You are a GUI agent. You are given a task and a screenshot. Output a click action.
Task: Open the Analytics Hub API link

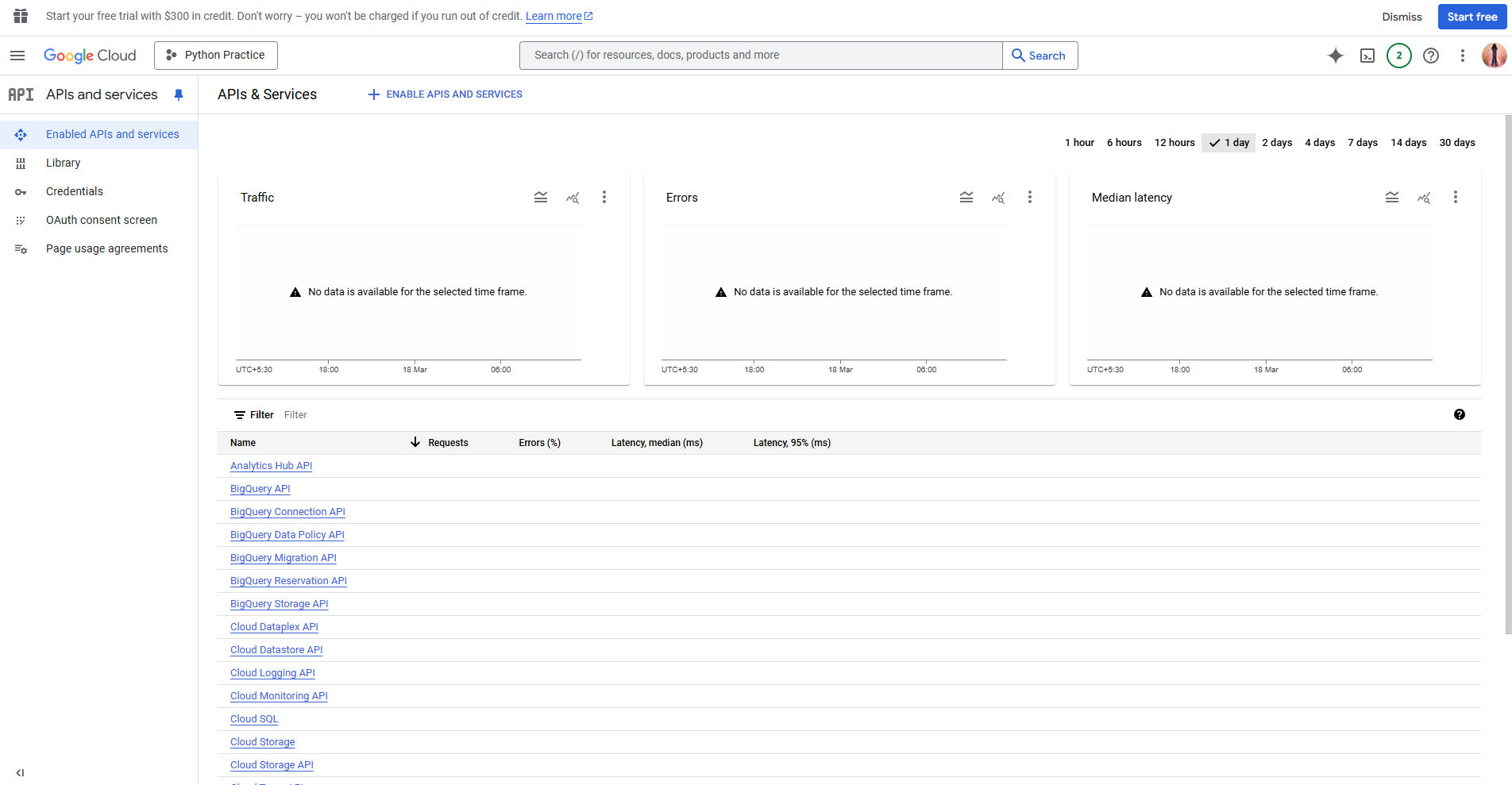[271, 466]
